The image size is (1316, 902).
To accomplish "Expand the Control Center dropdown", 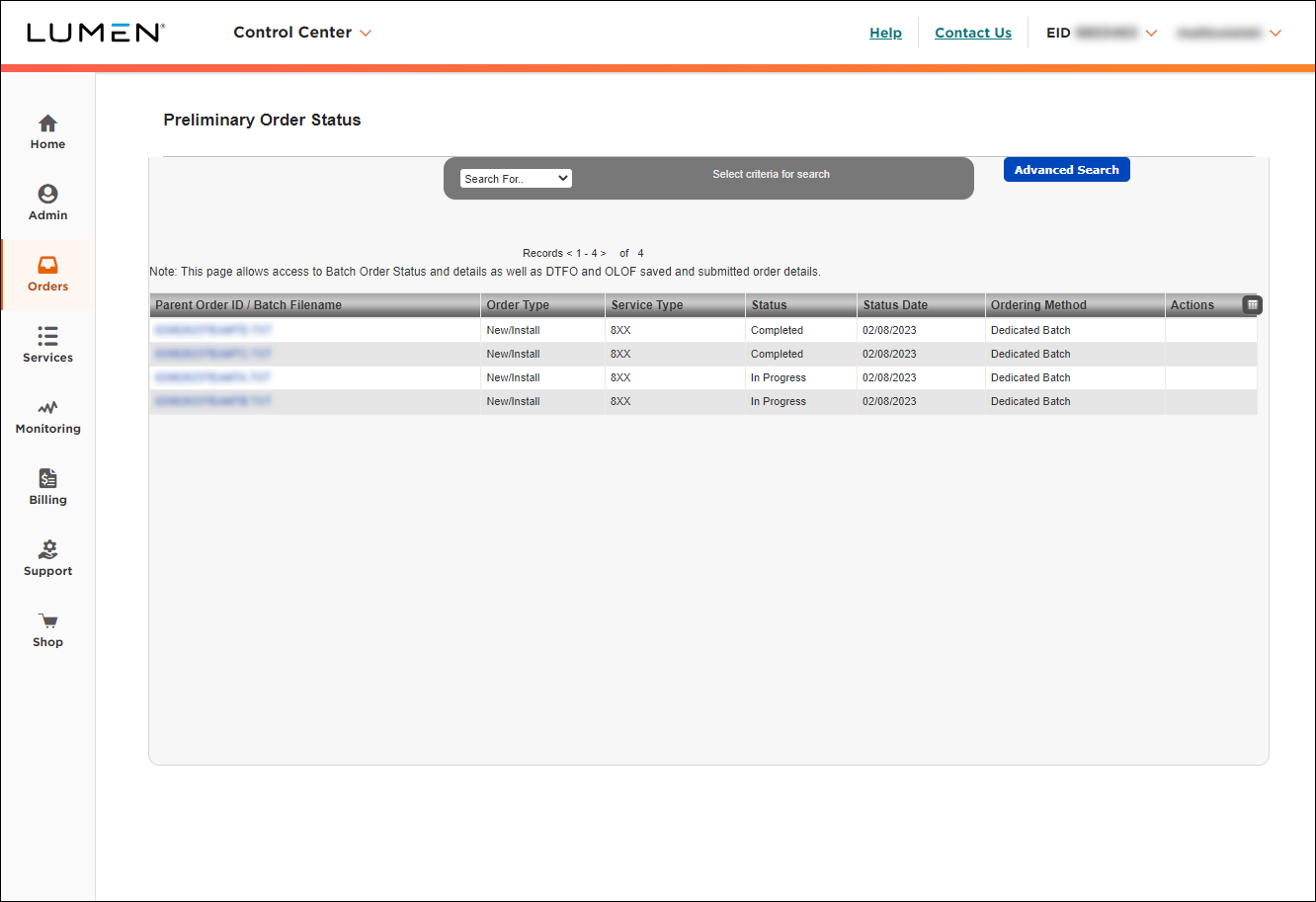I will [x=302, y=33].
